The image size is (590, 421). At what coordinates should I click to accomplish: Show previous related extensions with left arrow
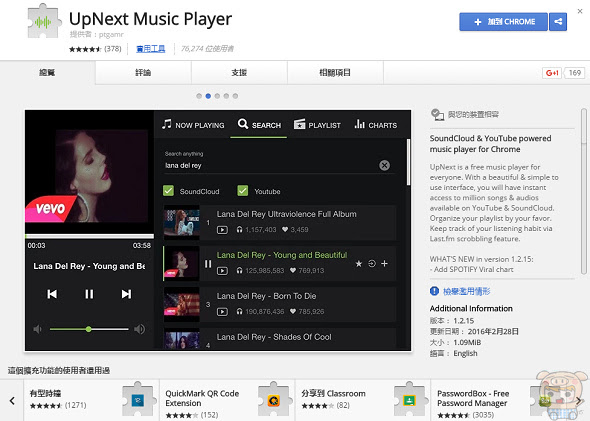(x=12, y=401)
